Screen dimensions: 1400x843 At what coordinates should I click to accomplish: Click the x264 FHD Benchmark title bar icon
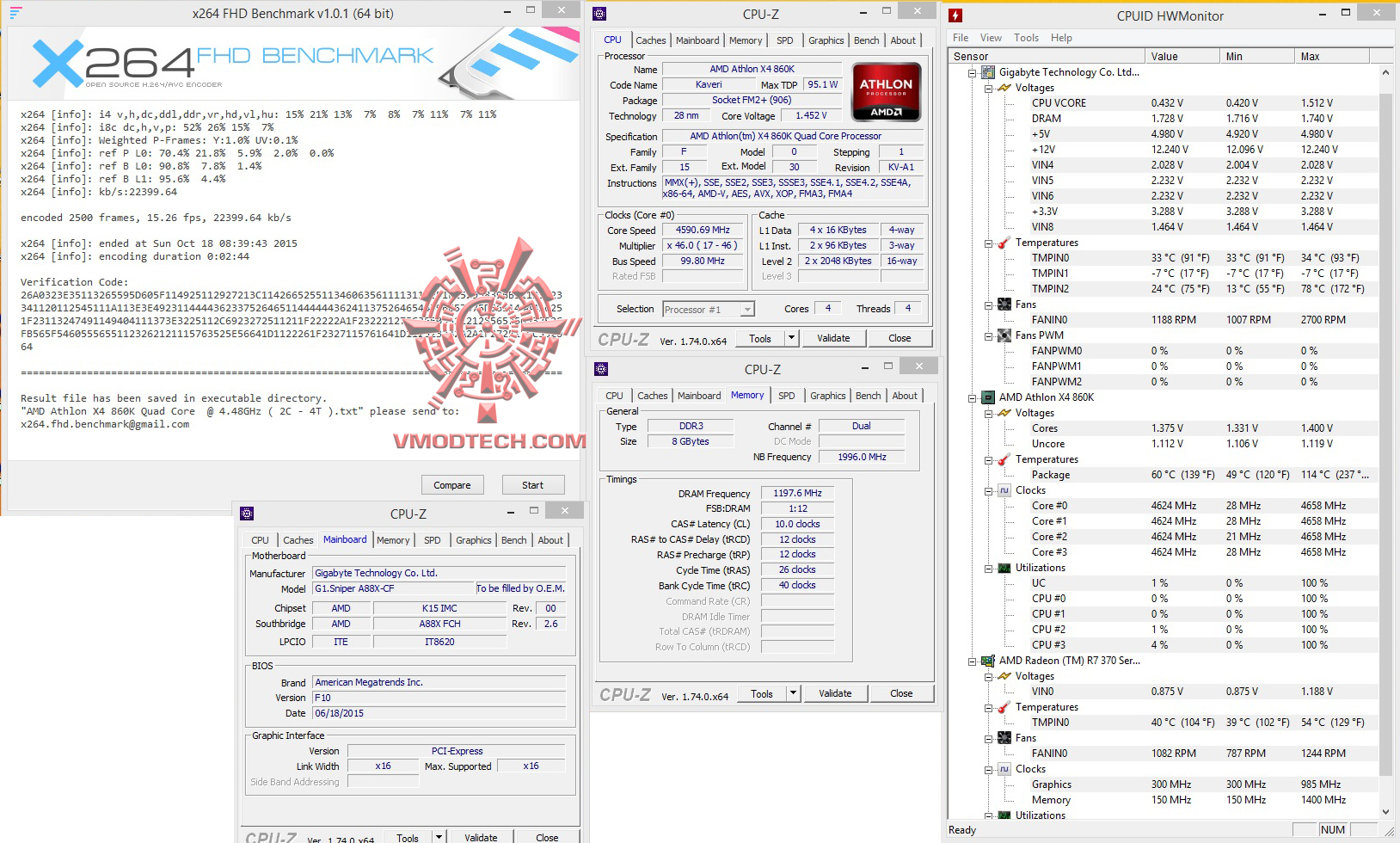(15, 13)
